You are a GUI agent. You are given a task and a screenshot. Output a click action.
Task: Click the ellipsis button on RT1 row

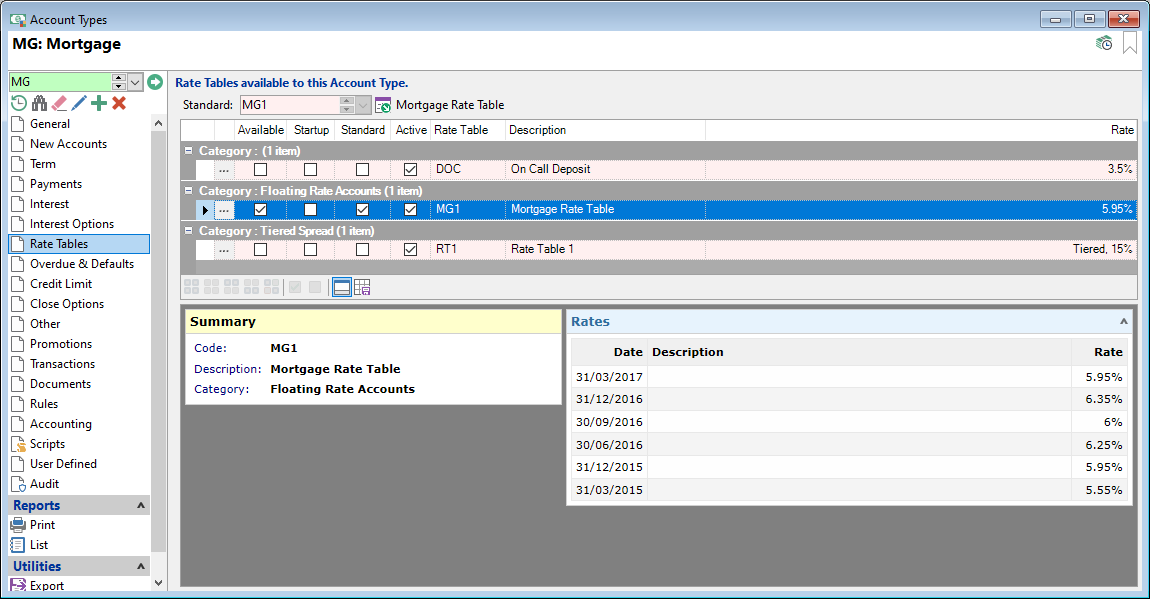[x=224, y=249]
